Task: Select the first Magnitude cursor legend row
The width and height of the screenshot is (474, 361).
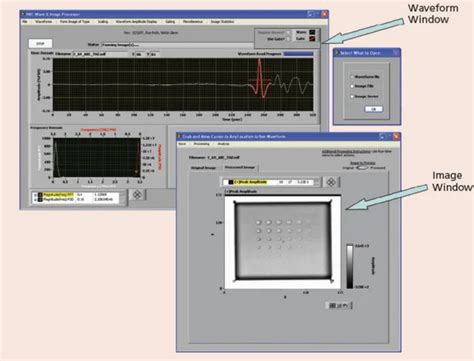Action: 76,194
